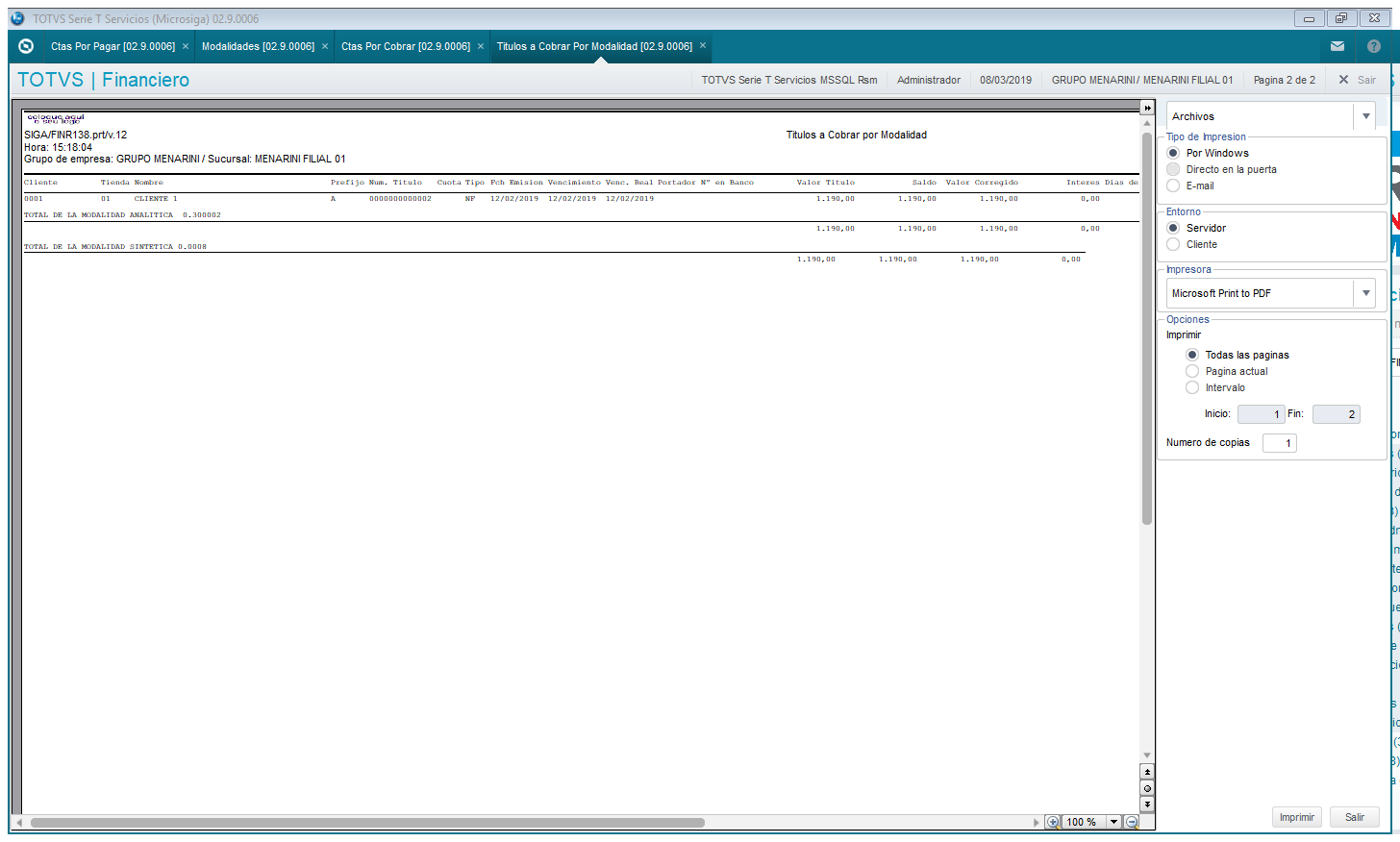Viewport: 1400px width, 842px height.
Task: Select Cliente environment
Action: pyautogui.click(x=1173, y=244)
